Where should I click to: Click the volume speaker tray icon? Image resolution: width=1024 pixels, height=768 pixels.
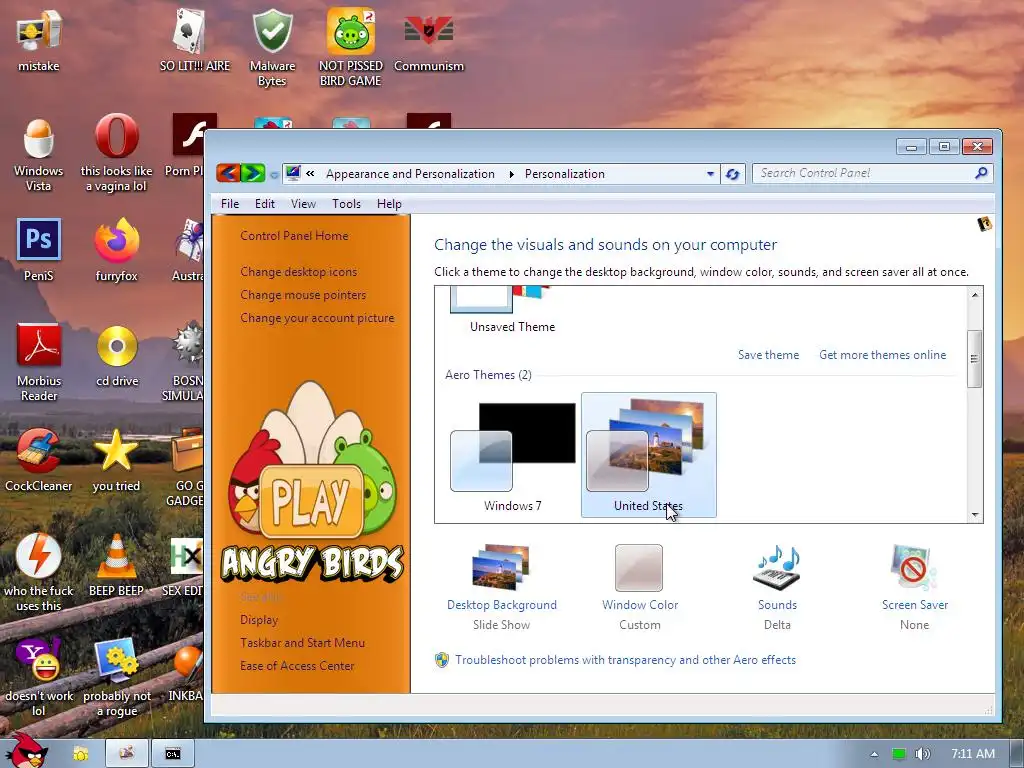922,754
